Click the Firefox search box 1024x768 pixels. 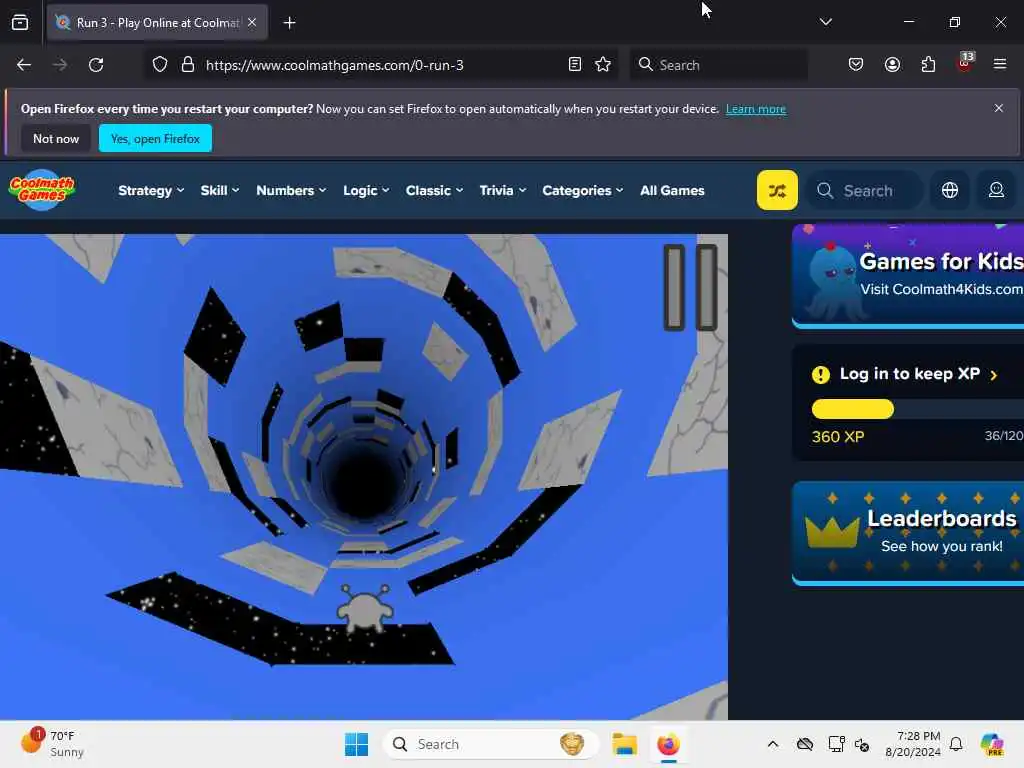pos(718,65)
